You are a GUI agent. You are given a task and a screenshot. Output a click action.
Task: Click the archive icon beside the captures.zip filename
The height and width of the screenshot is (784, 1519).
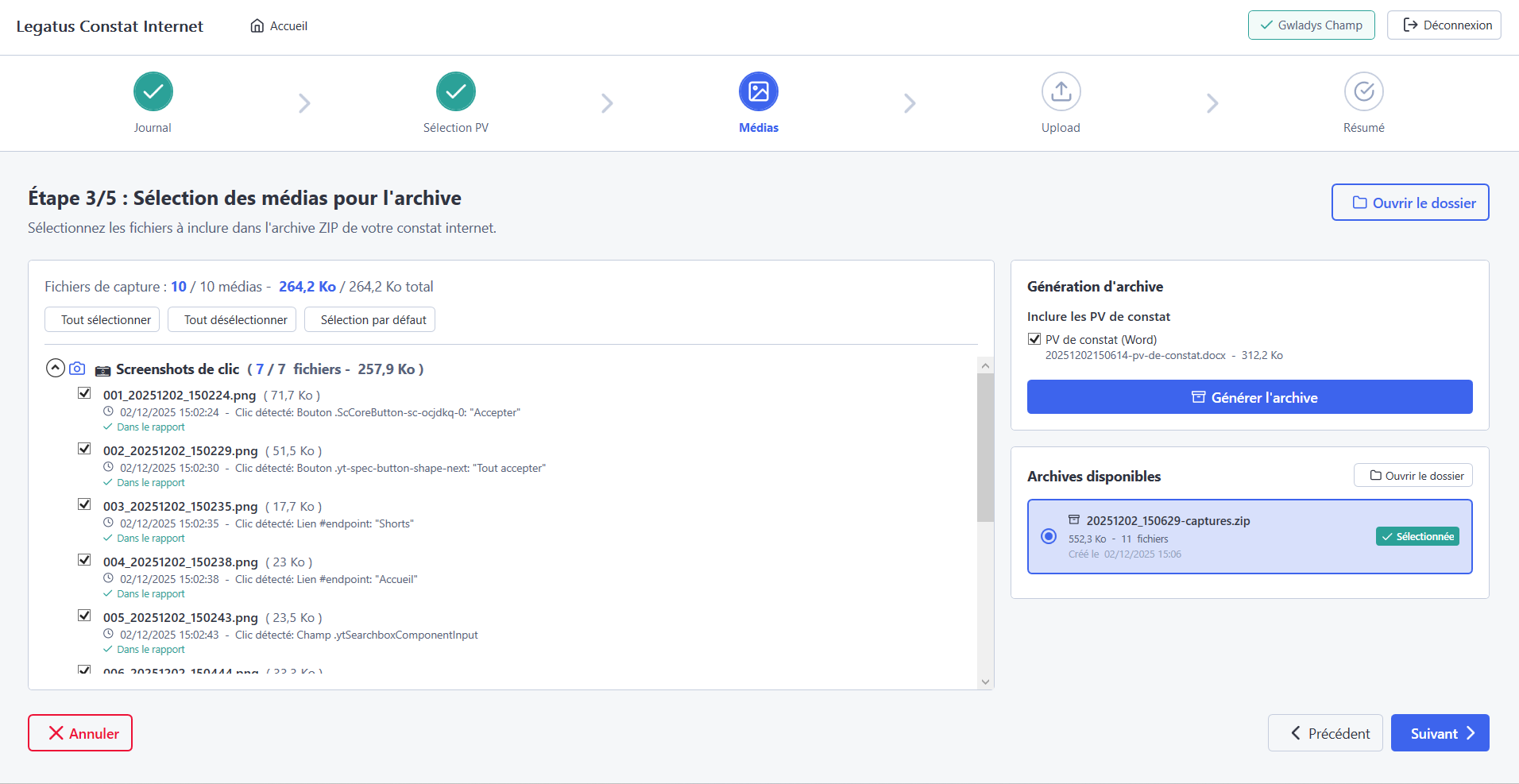click(1074, 520)
